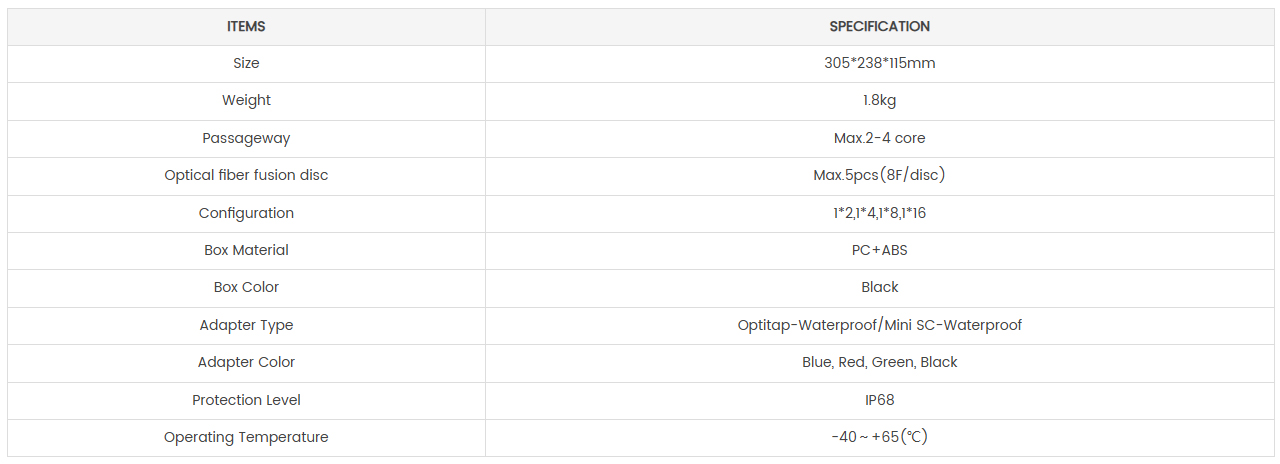Select the Box Material label
The image size is (1280, 464).
(x=246, y=250)
